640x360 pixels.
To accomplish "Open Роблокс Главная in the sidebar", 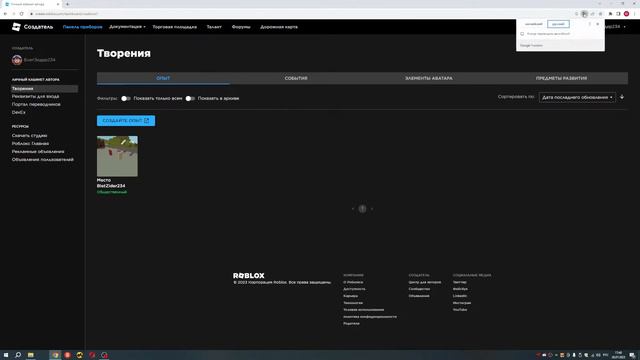I will tap(30, 144).
